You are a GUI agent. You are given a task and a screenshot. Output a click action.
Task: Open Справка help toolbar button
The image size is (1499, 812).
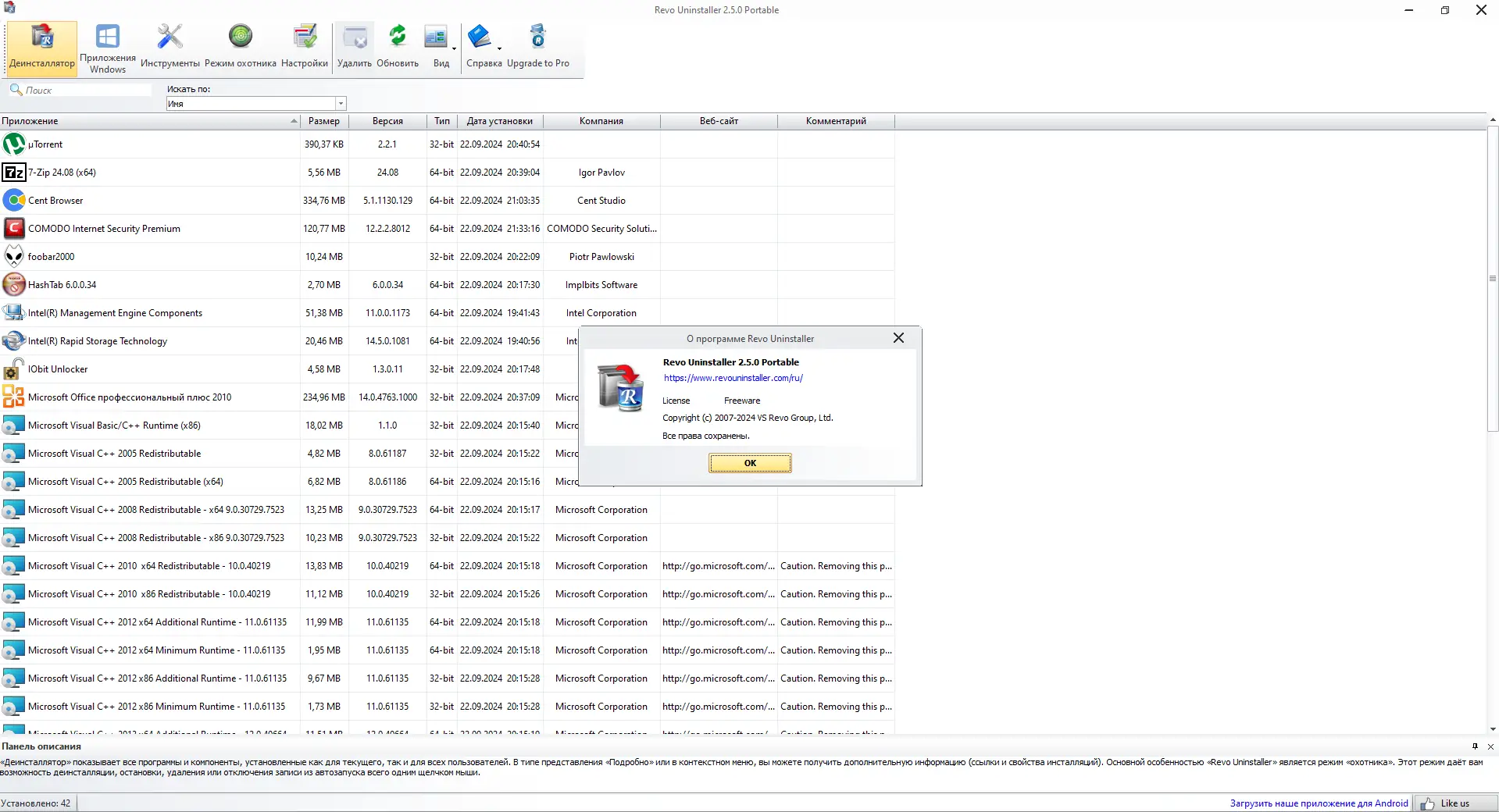(x=480, y=48)
